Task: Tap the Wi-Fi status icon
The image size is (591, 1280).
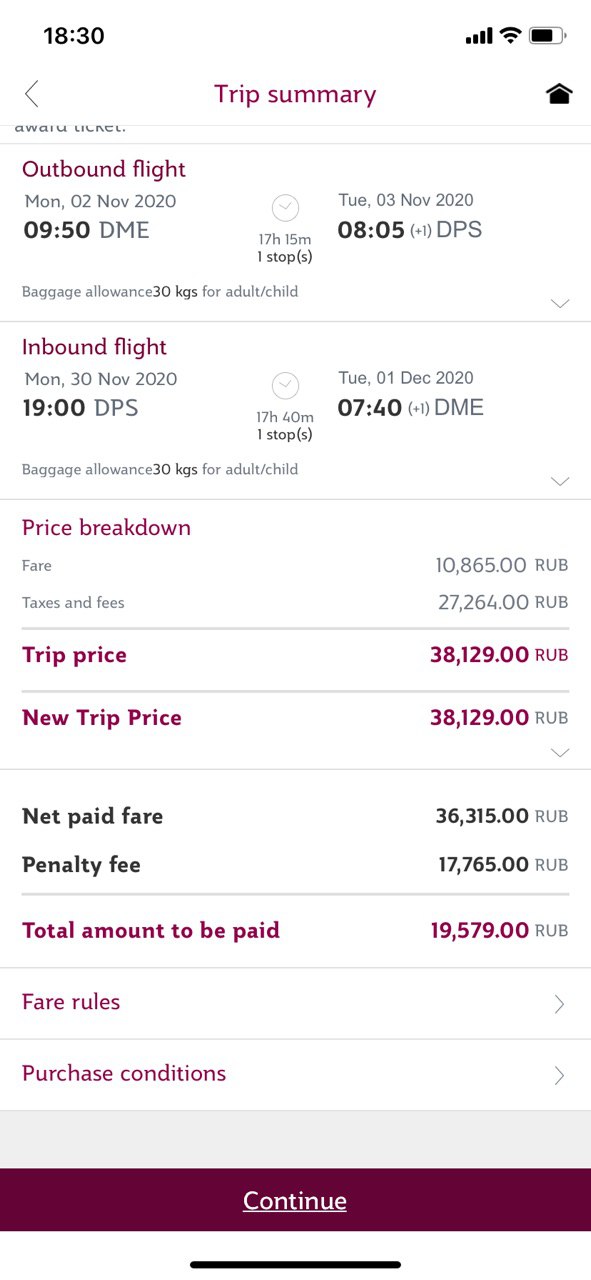Action: pos(510,36)
